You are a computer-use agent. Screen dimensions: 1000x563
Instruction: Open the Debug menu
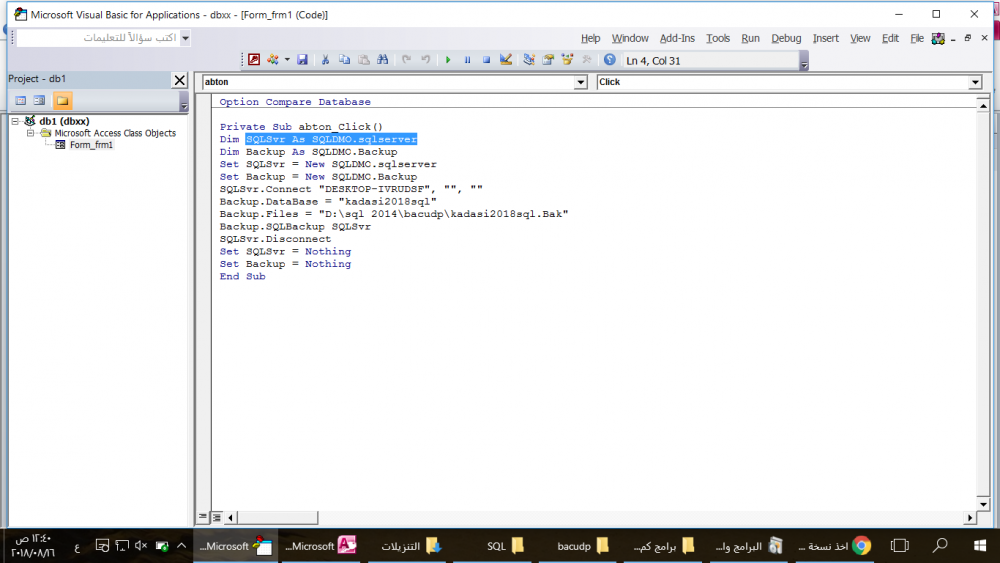coord(786,38)
